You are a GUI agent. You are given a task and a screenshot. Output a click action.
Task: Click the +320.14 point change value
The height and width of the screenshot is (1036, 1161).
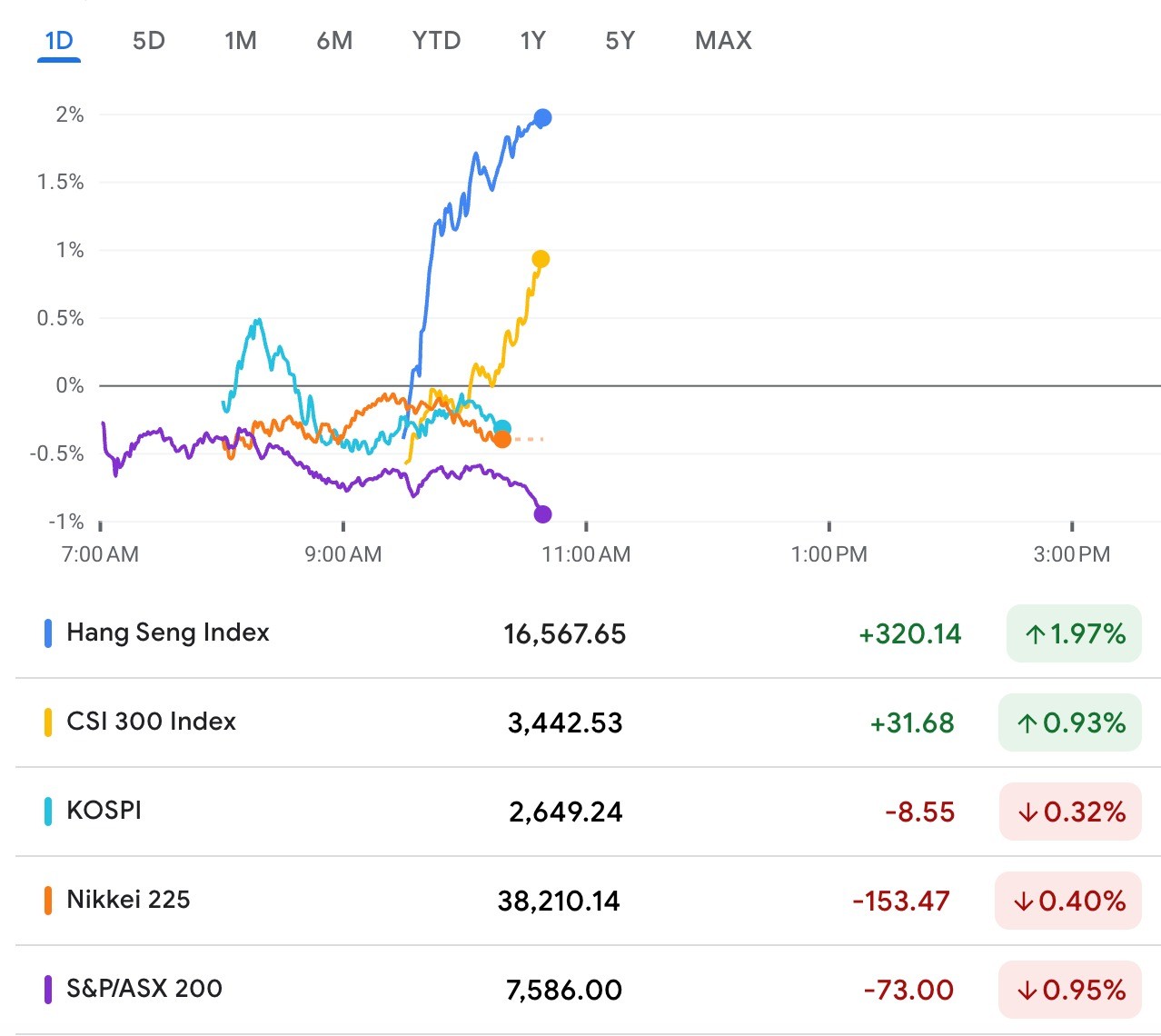[x=909, y=634]
